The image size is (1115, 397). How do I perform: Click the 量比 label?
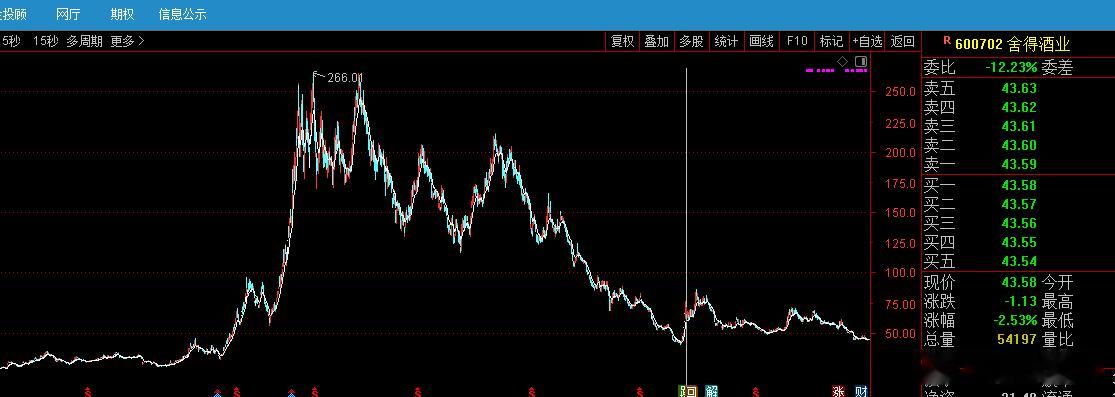[1057, 339]
